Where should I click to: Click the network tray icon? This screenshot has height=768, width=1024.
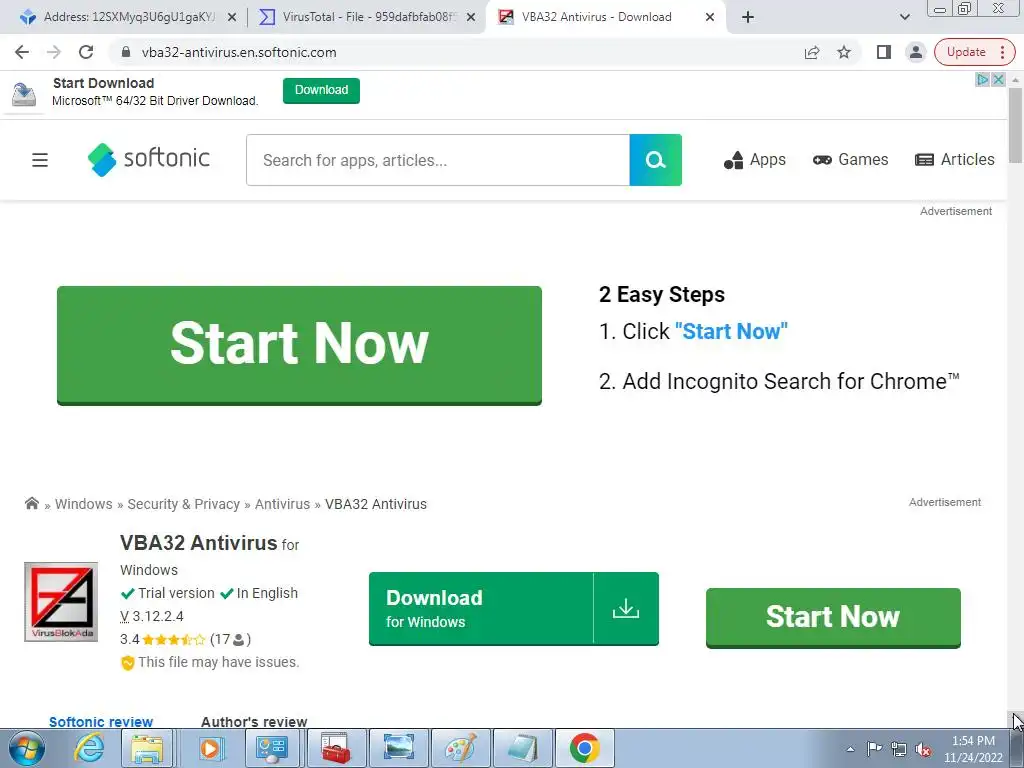tap(899, 749)
